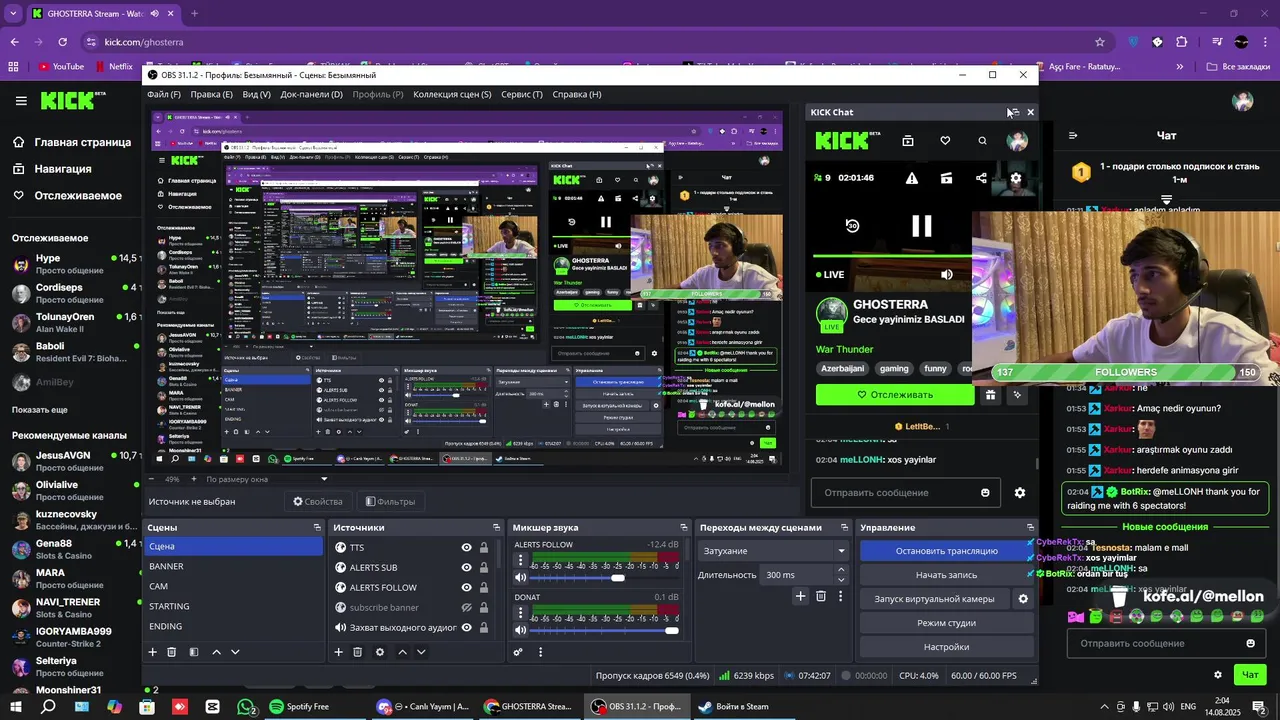Pop out the Сцены dock panel

click(317, 528)
